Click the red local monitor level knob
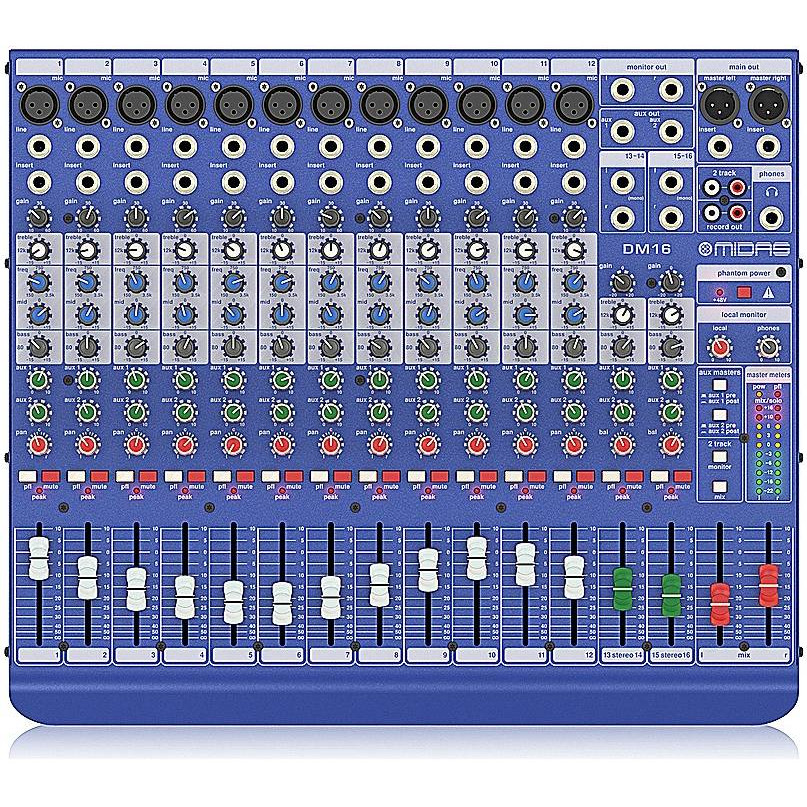 pyautogui.click(x=720, y=346)
